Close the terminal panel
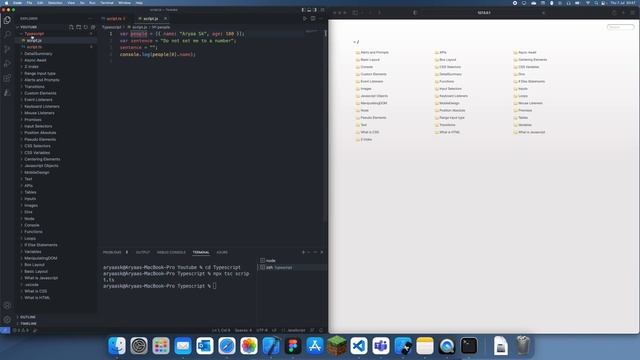Viewport: 640px width, 360px height. coord(322,252)
